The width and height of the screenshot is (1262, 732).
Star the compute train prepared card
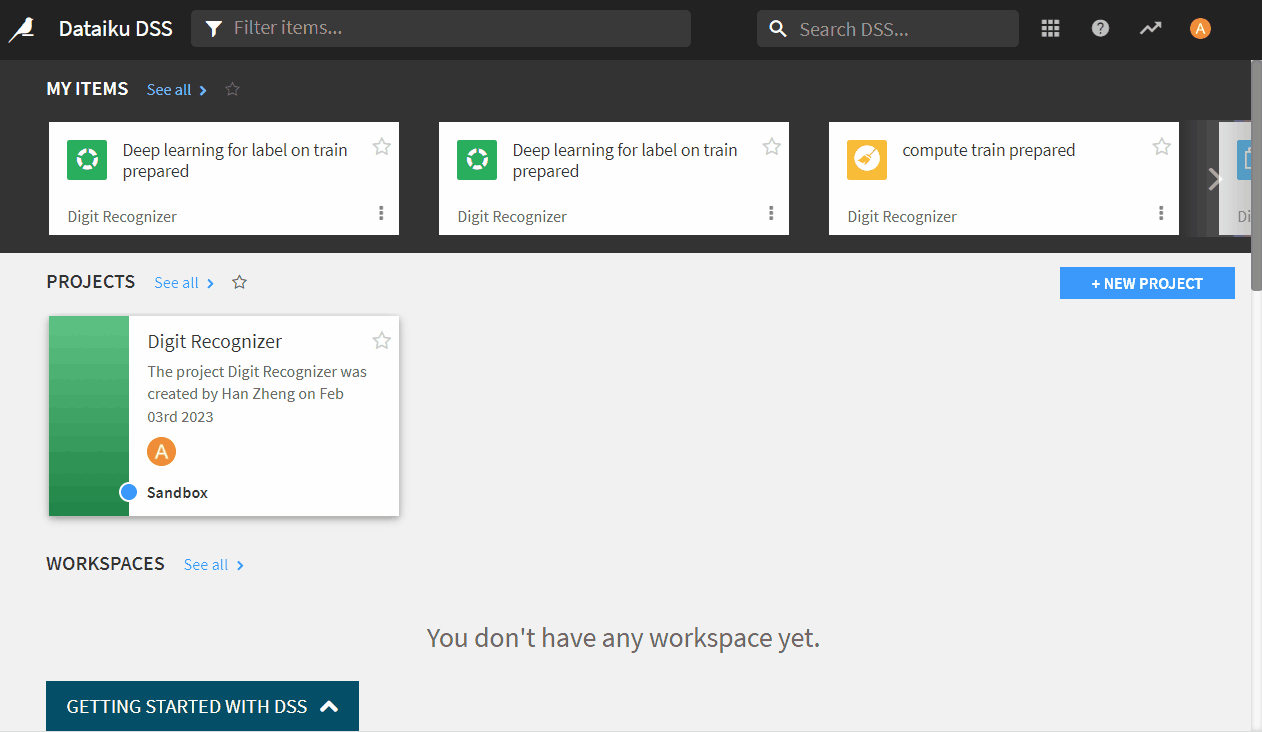1161,147
